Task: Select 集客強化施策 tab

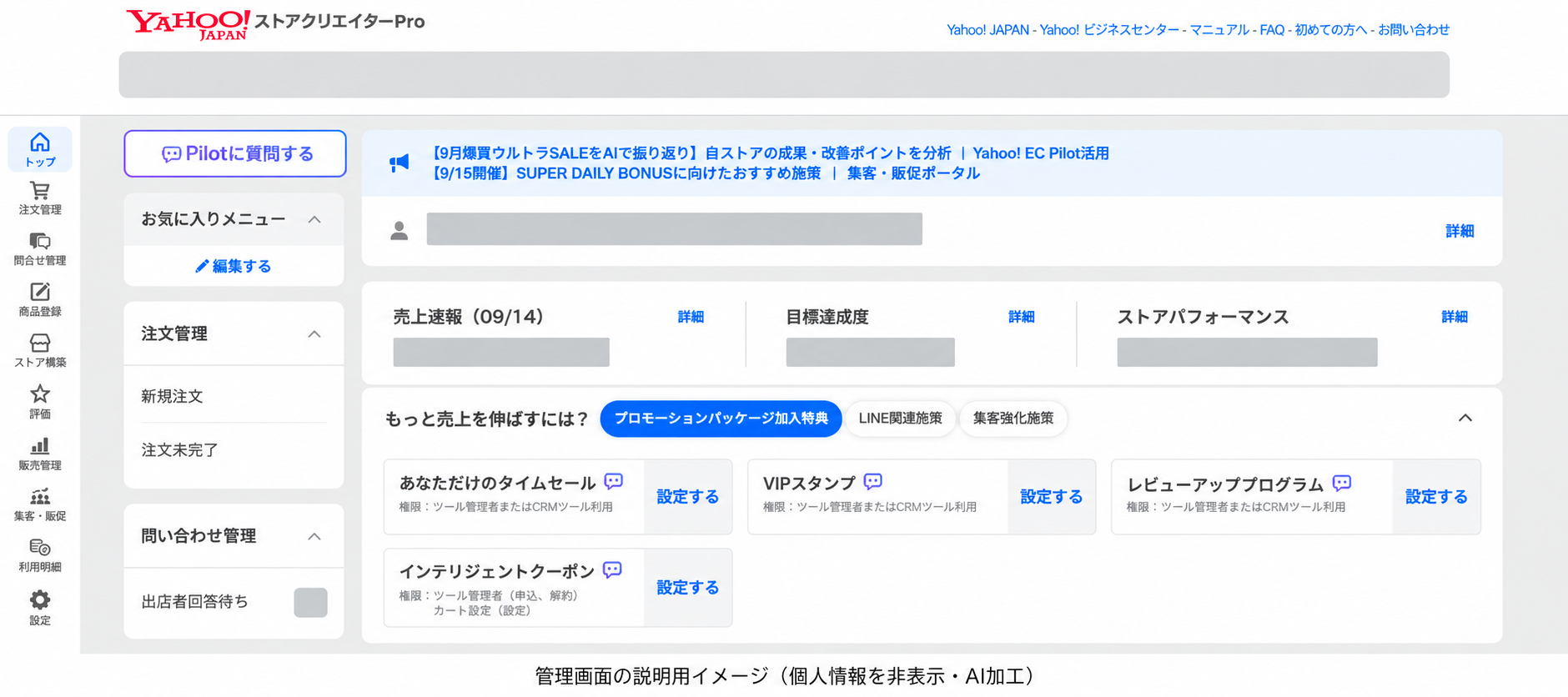Action: point(1013,419)
